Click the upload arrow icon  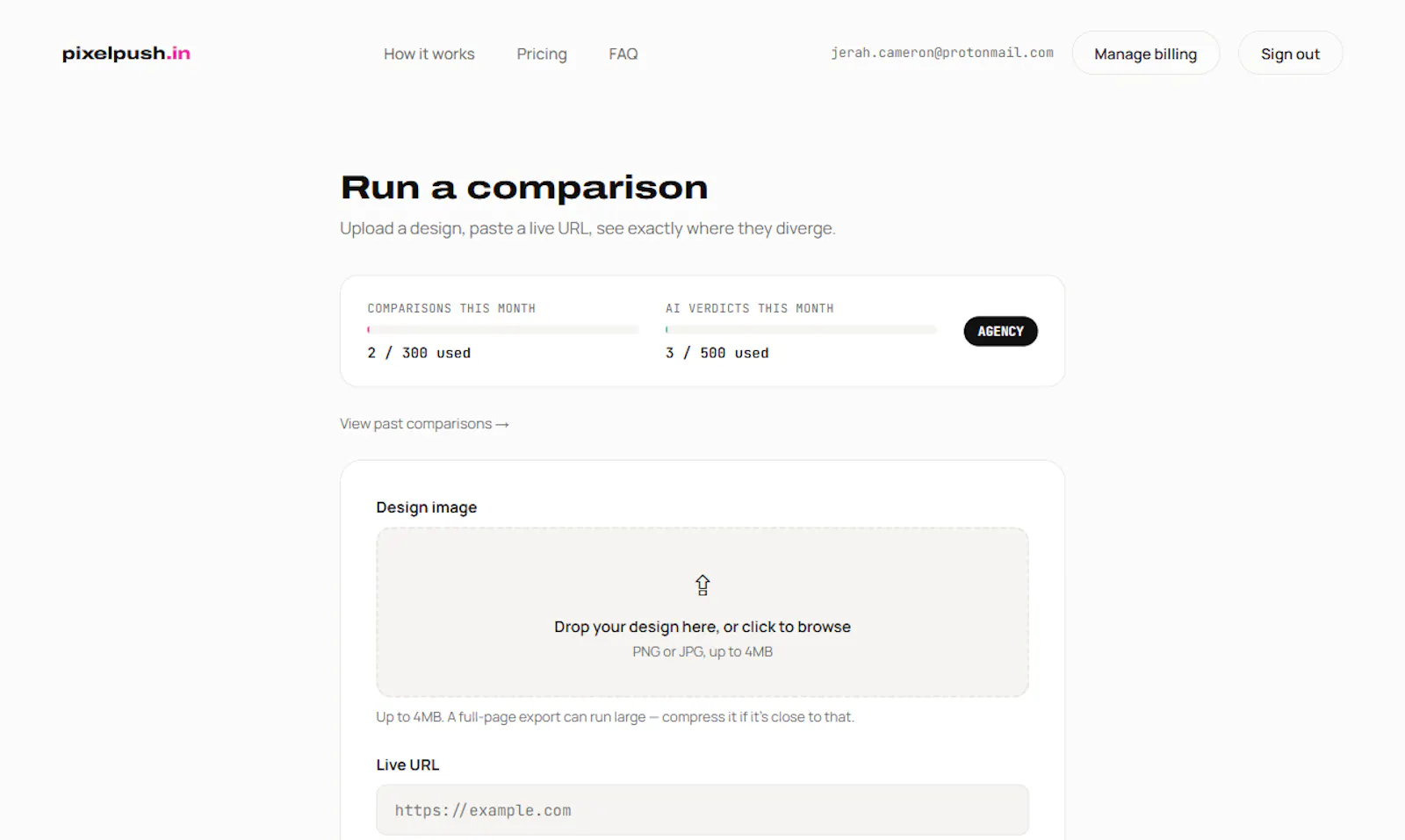pos(702,585)
